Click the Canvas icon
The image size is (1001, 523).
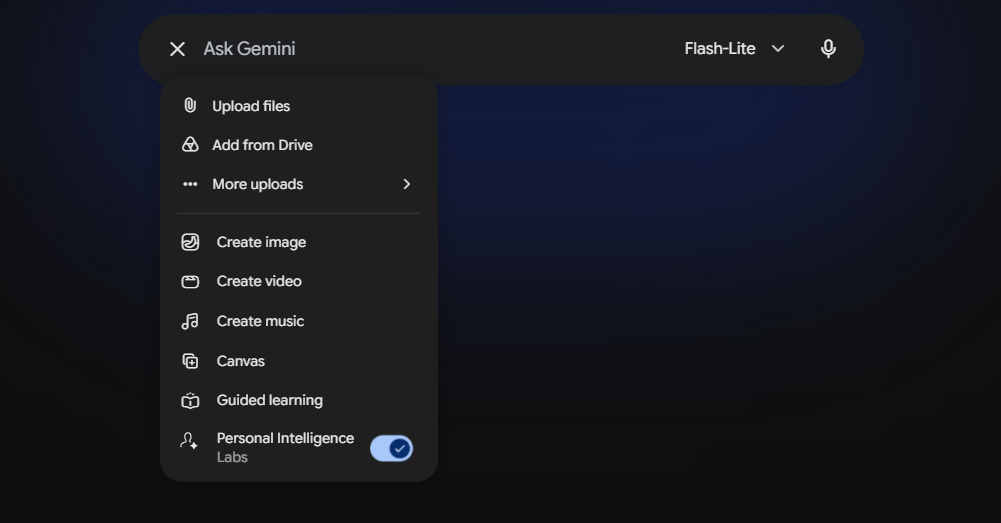[x=190, y=361]
